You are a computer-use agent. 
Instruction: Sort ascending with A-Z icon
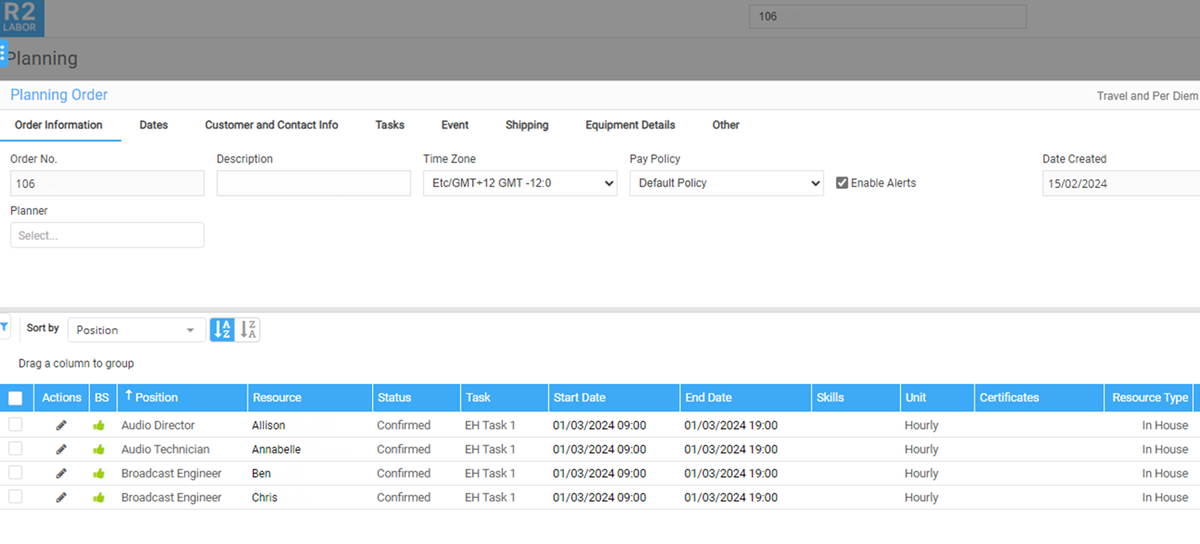223,330
